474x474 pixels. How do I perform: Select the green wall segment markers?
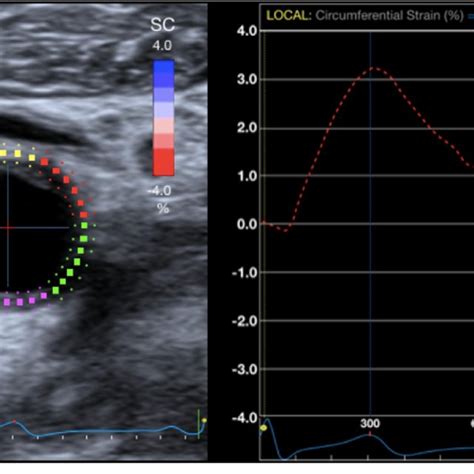[x=73, y=258]
